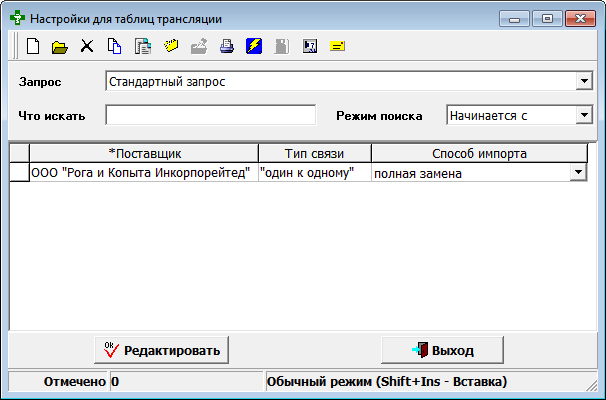Click the Delete (black X) toolbar icon
The height and width of the screenshot is (400, 606).
pyautogui.click(x=87, y=46)
